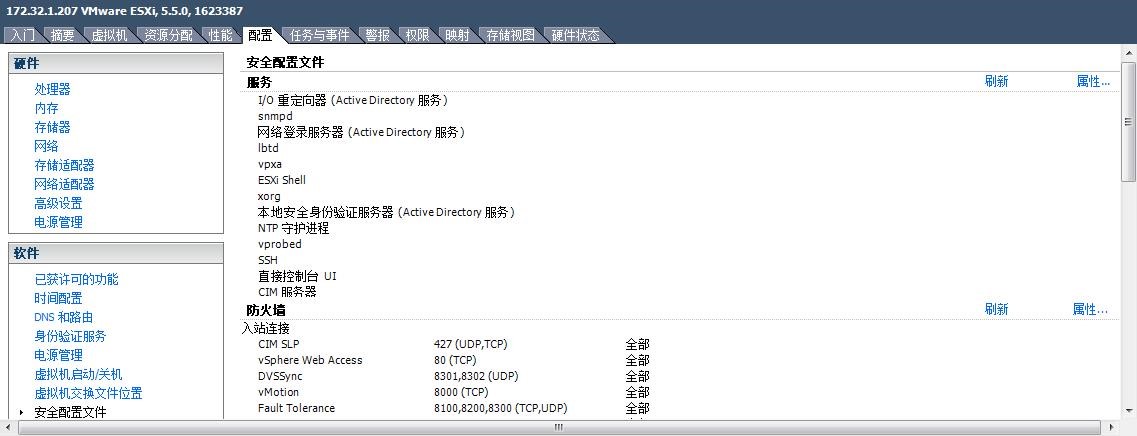1137x436 pixels.
Task: Click the 8301,8302 (UDP) port value
Action: (476, 376)
